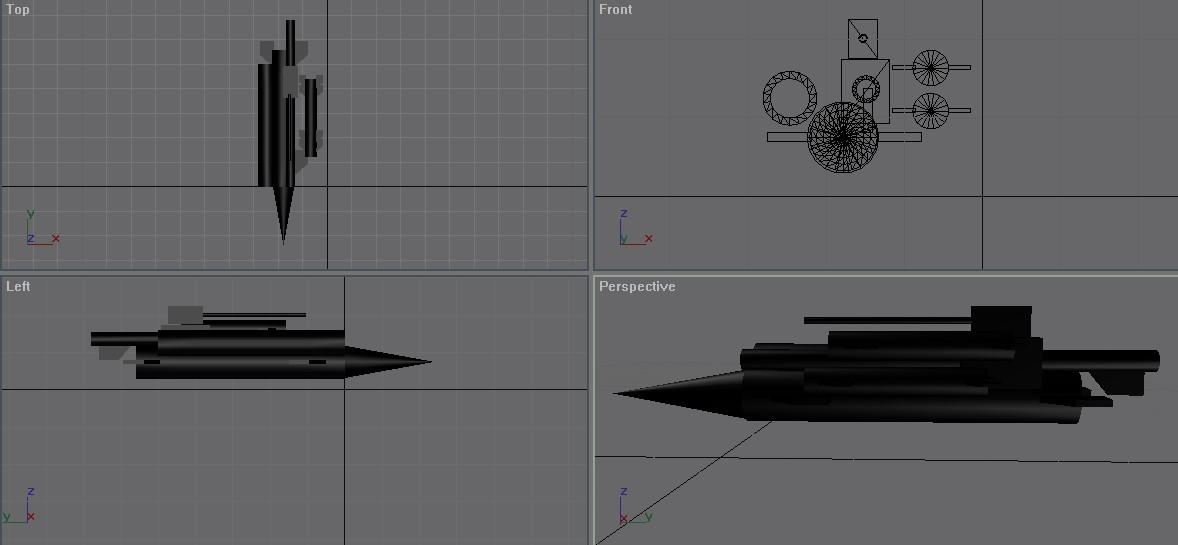Select the cone nose in Perspective viewport
1178x545 pixels.
coord(680,393)
